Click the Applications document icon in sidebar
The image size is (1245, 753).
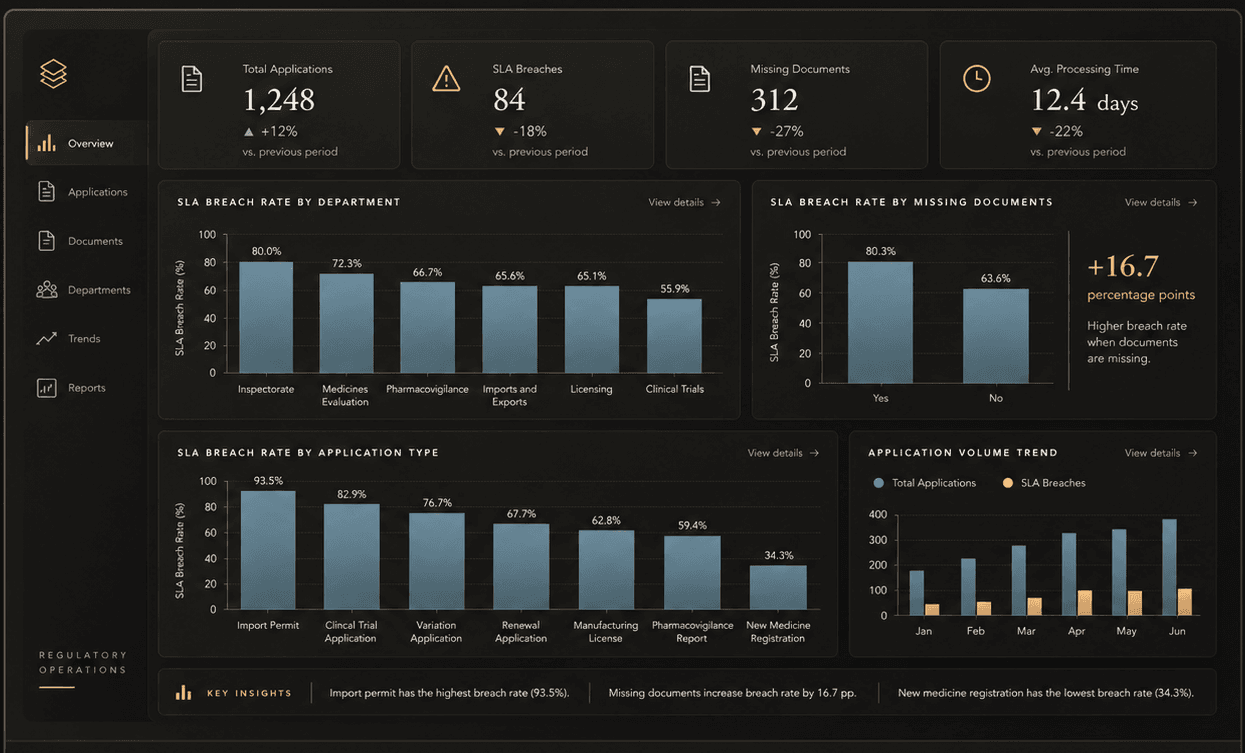click(x=46, y=191)
